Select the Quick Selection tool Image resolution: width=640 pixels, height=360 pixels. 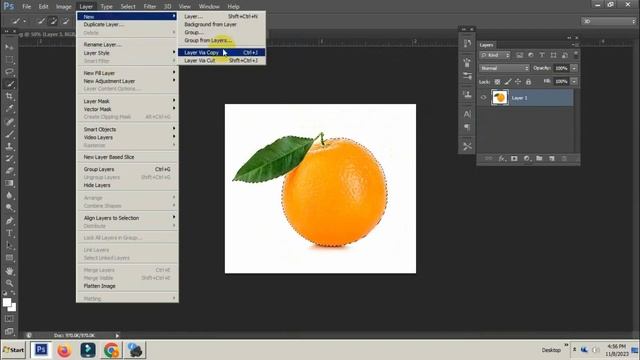(x=9, y=84)
